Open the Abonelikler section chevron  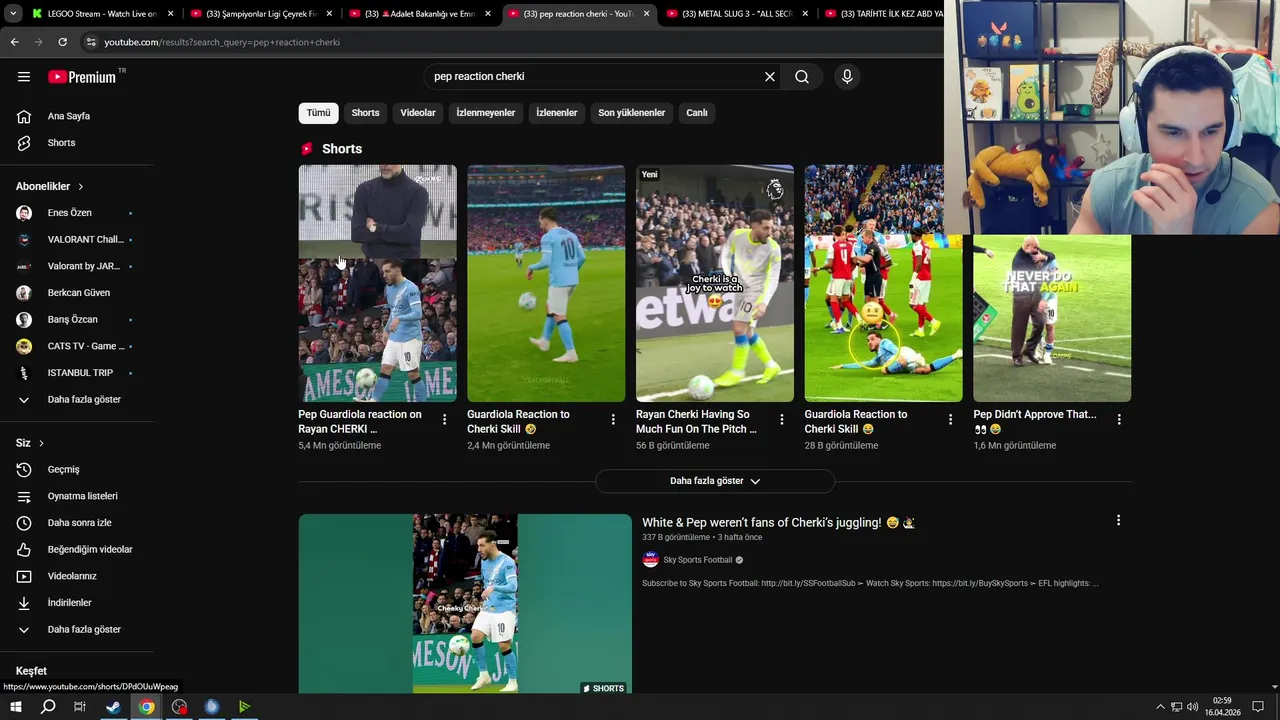[81, 187]
